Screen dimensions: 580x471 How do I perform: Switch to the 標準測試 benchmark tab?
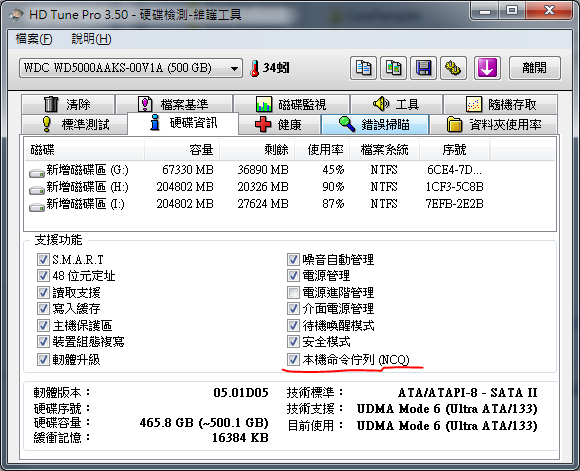(x=75, y=124)
